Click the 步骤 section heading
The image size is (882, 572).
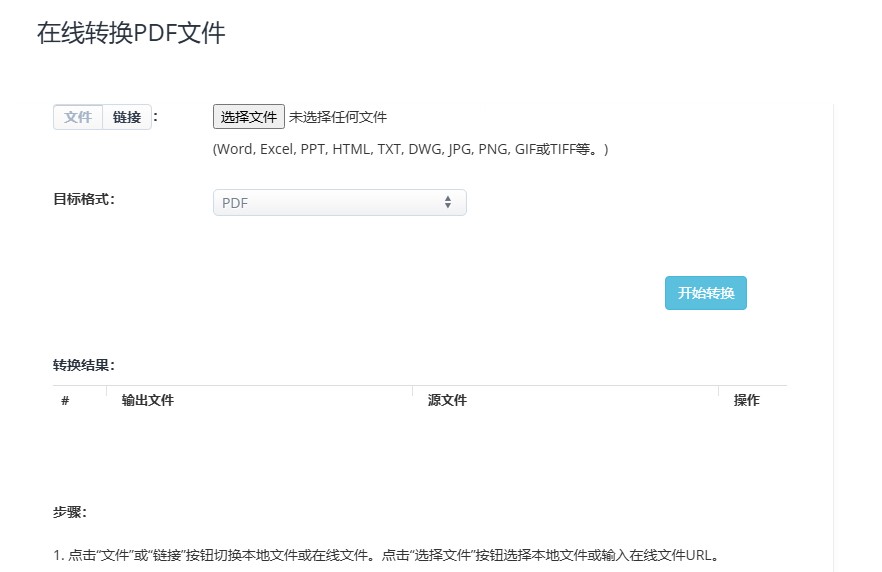pos(70,513)
